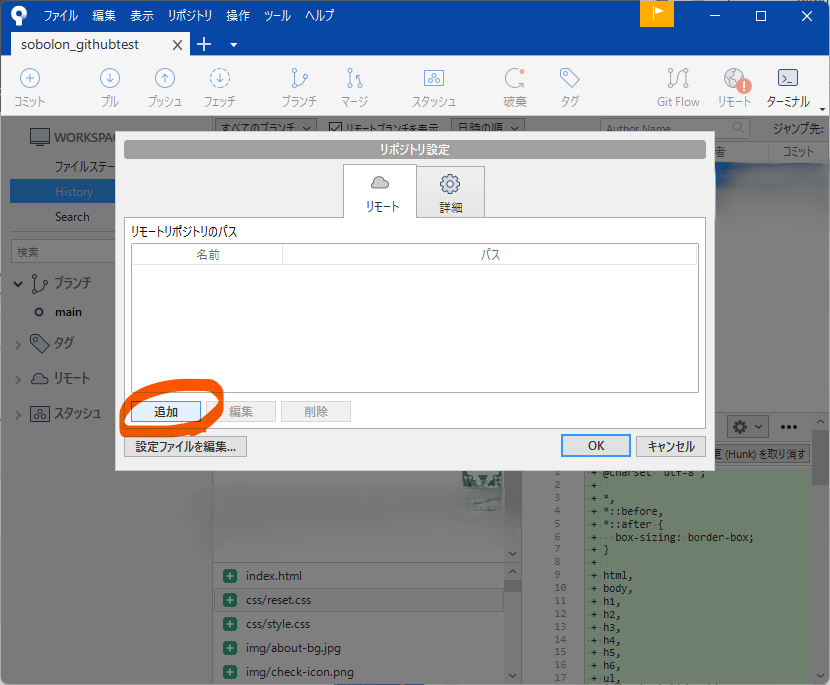Switch to the Details (詳細) dialog tab
Screen dimensions: 830x685
[x=450, y=192]
